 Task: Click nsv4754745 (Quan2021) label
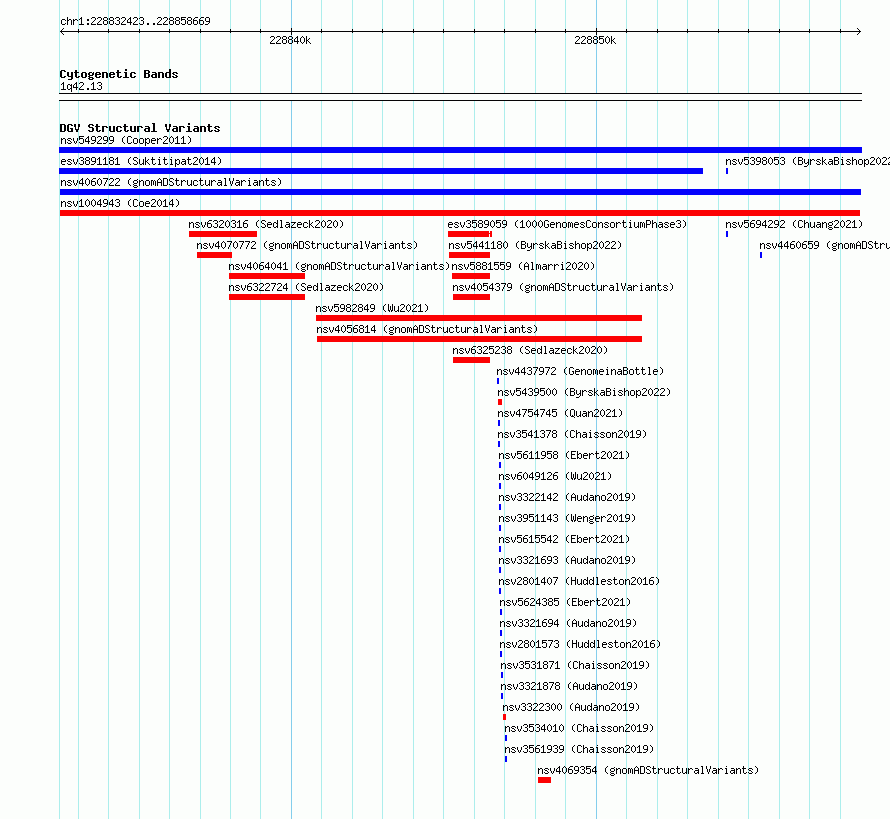560,413
